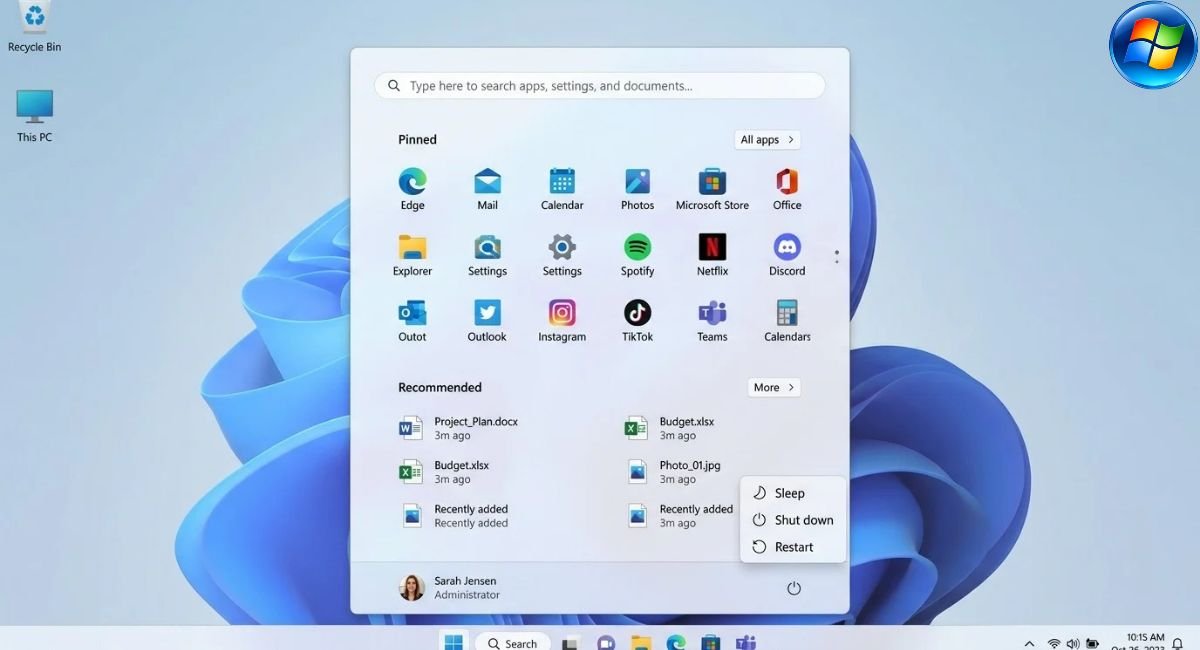Launch the Spotify app

[637, 255]
